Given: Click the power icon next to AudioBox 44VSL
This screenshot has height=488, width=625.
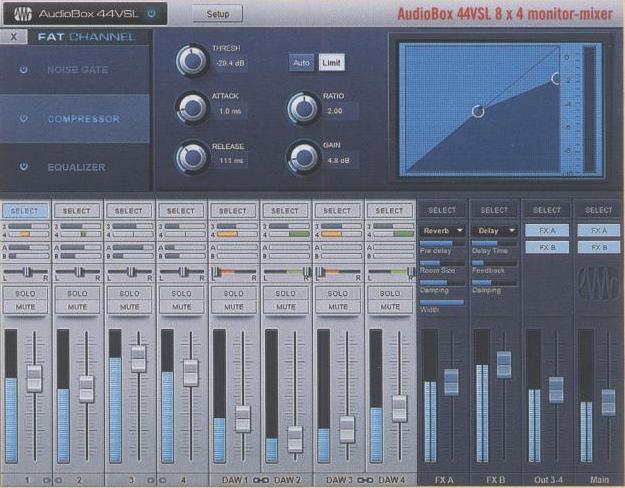Looking at the screenshot, I should (151, 14).
